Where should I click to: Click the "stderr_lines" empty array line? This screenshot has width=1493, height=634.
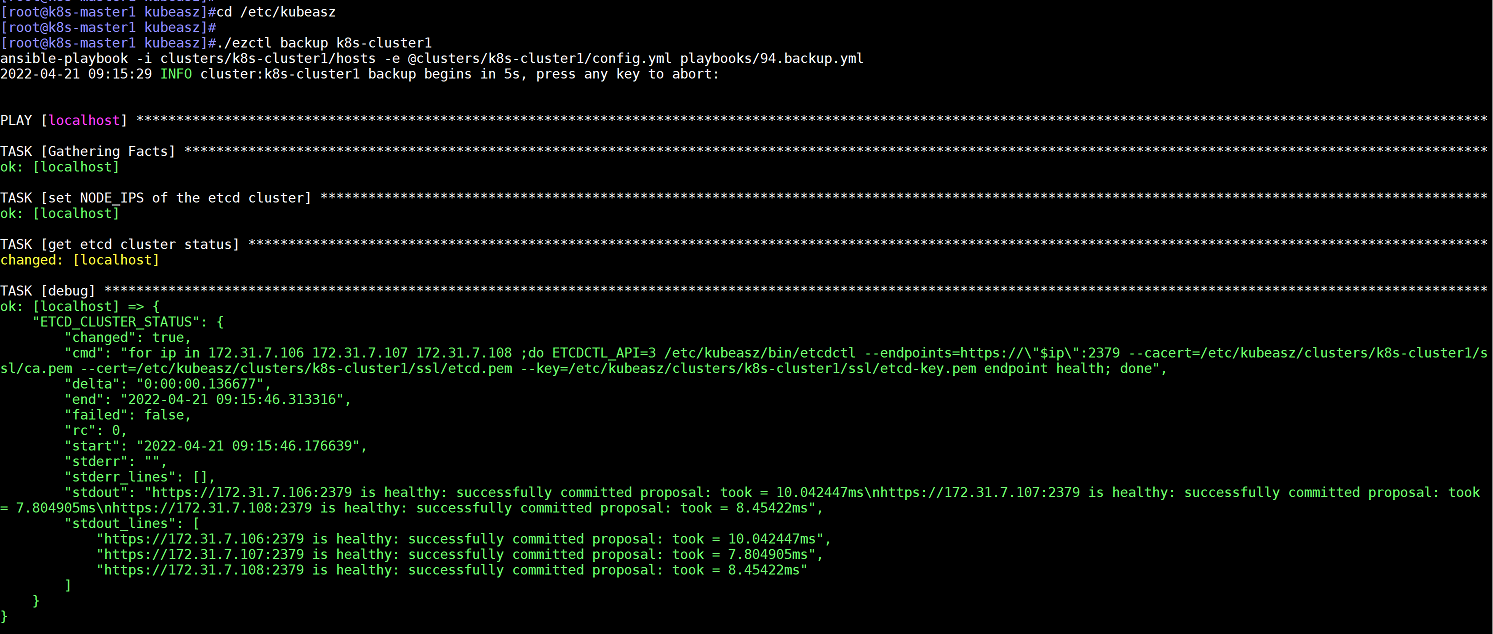point(140,477)
